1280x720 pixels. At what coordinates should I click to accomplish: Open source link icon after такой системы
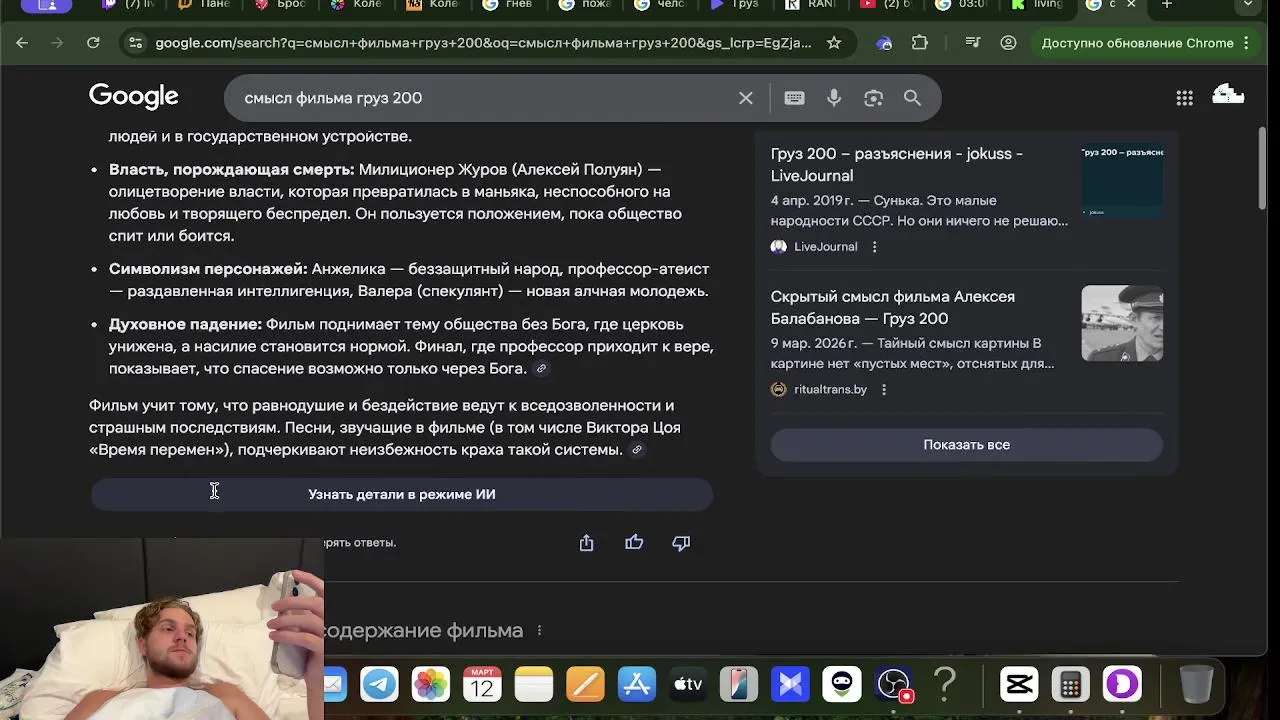pyautogui.click(x=637, y=450)
